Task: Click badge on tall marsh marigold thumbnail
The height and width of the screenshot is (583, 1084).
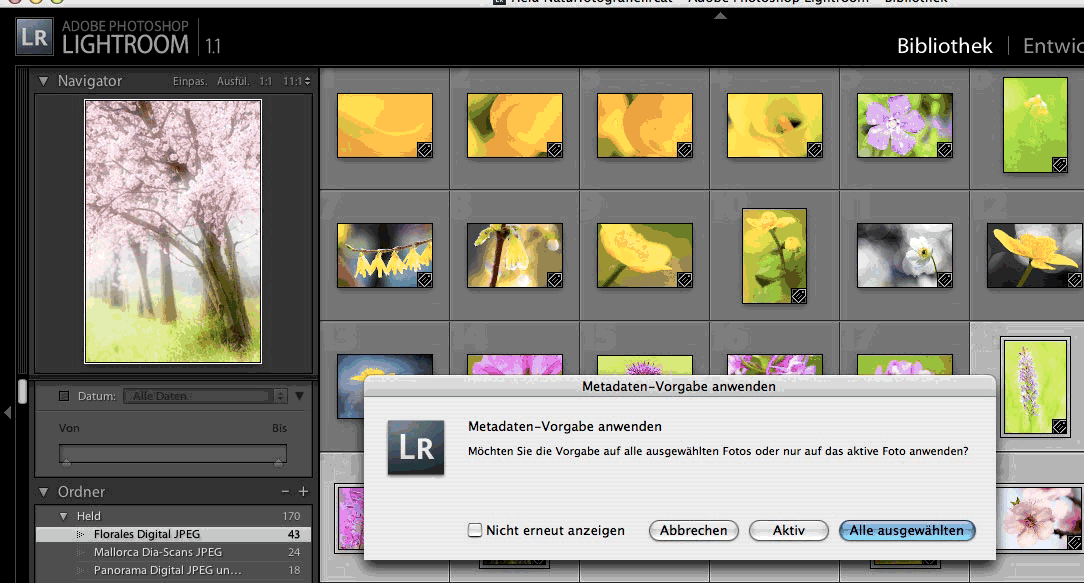Action: (x=798, y=296)
